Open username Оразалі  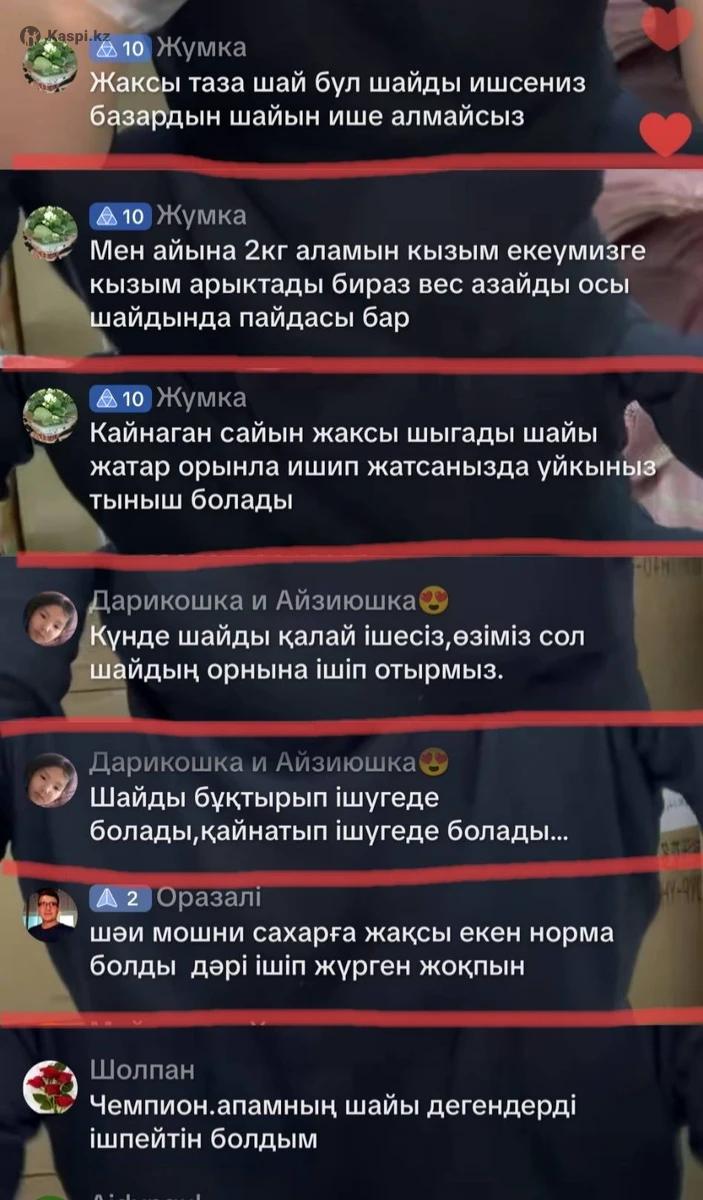210,898
